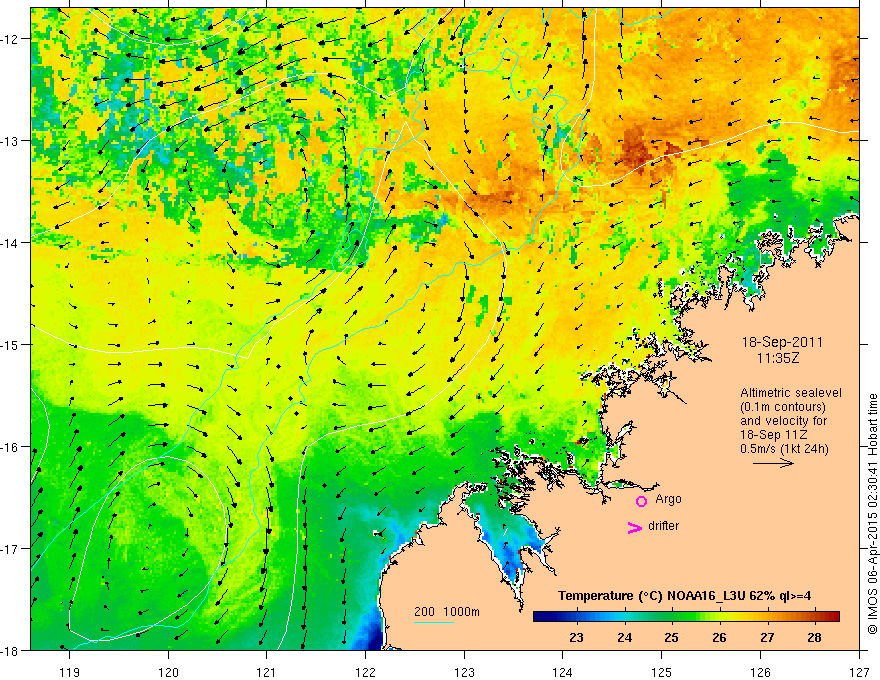
Task: Click the IMOS copyright timestamp text
Action: 873,514
